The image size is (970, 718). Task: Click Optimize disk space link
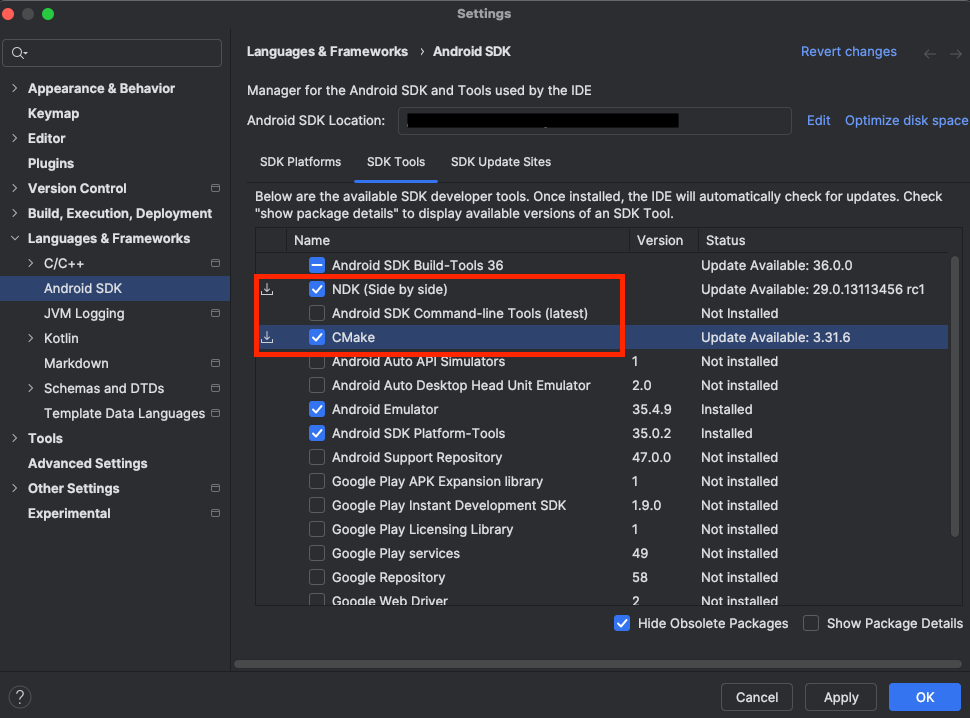click(906, 121)
